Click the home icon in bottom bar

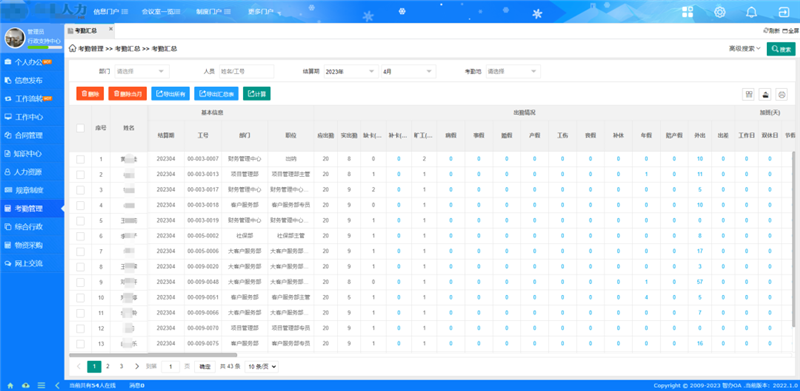pyautogui.click(x=10, y=385)
